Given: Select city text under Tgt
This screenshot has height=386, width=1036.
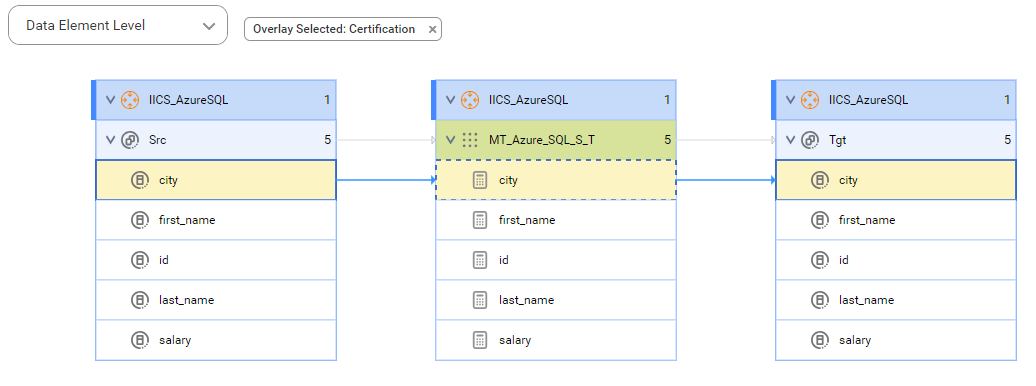Looking at the screenshot, I should 848,180.
